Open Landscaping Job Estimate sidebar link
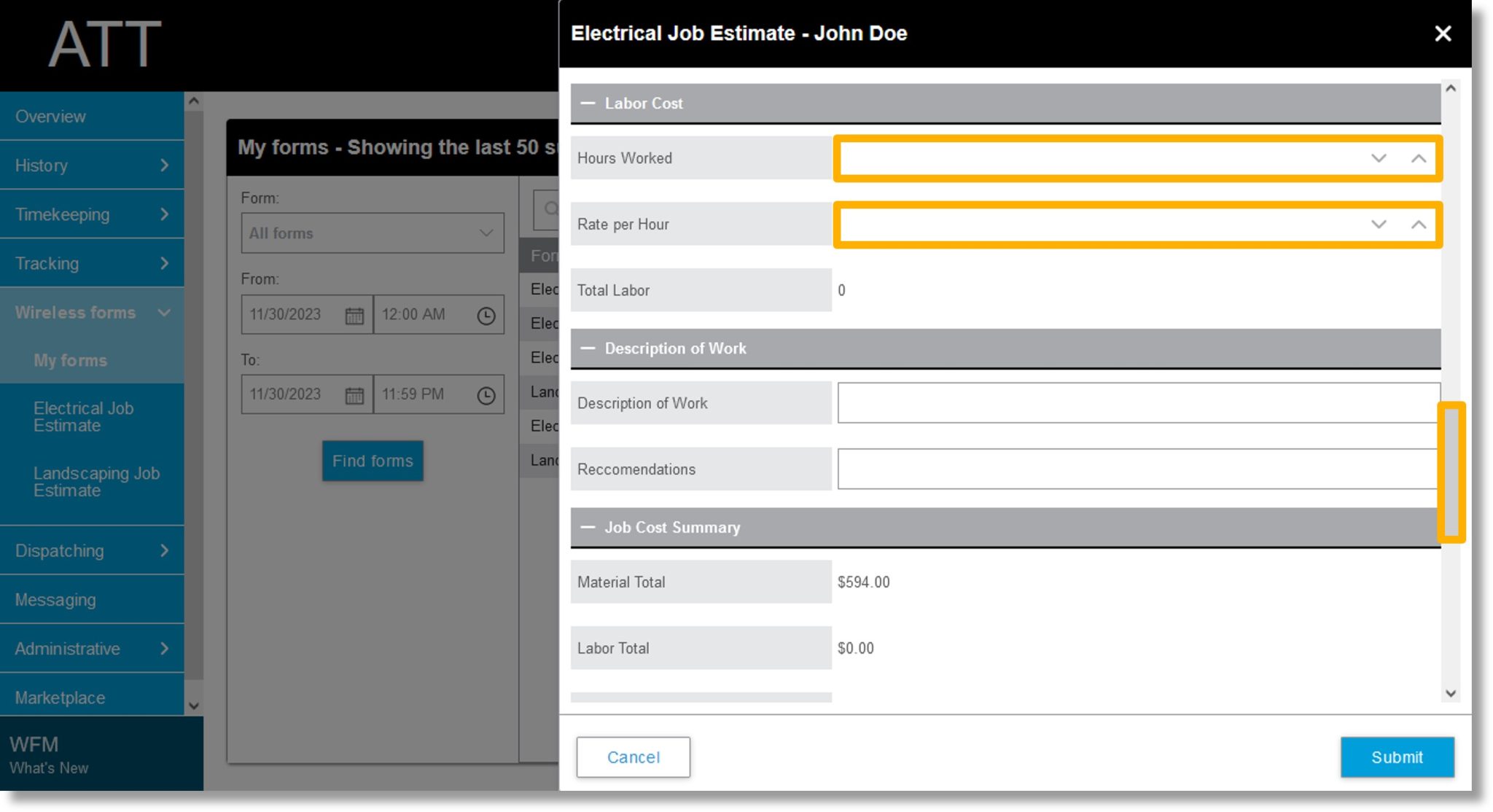This screenshot has height=812, width=1493. tap(96, 482)
